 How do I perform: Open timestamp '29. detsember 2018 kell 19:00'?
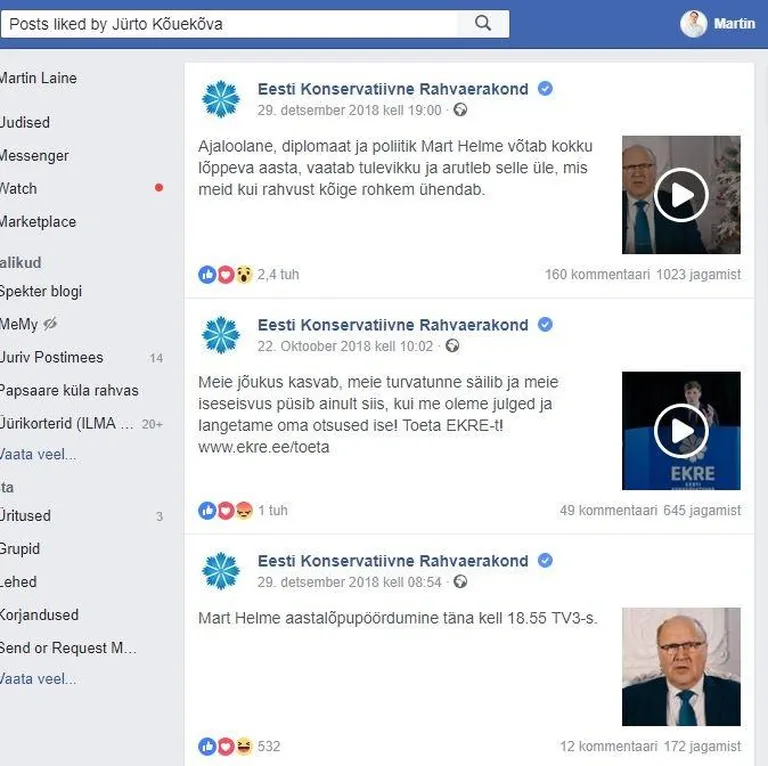(349, 110)
